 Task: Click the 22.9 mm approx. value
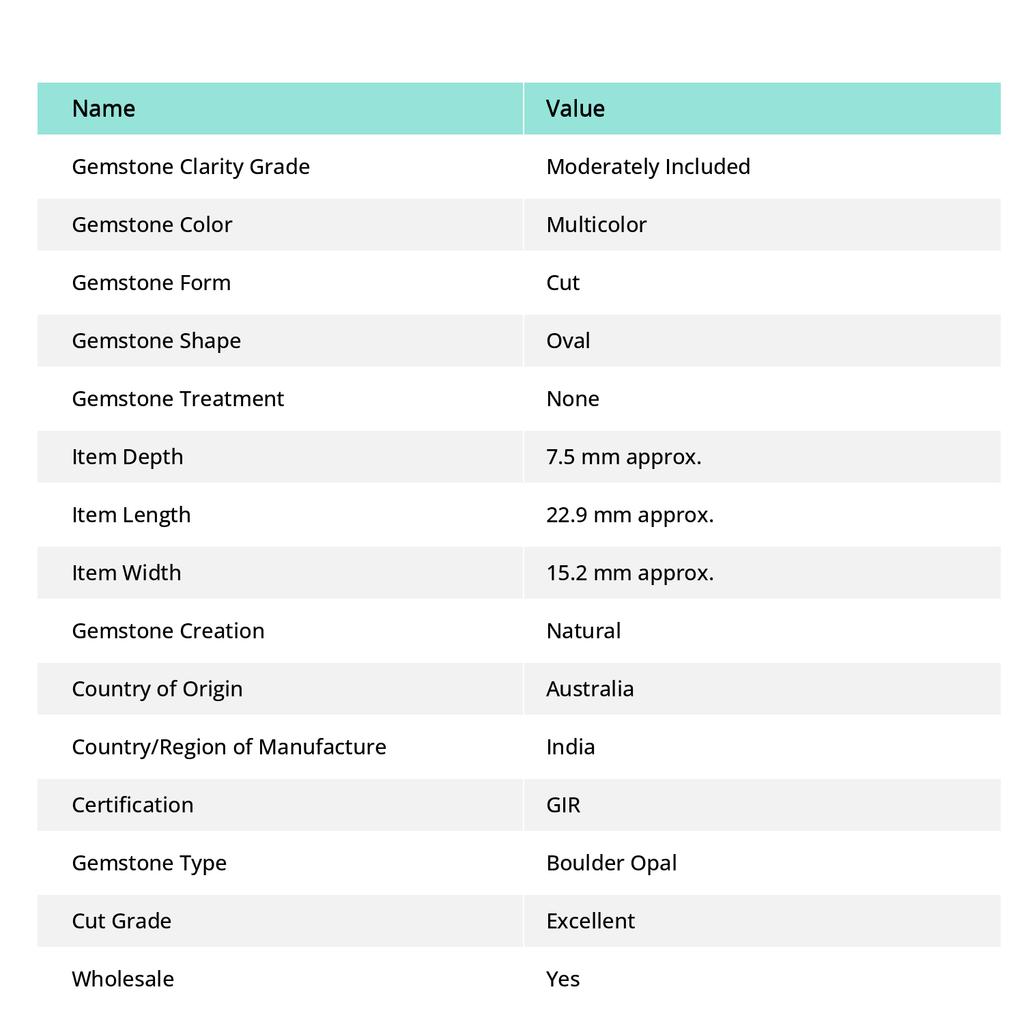pos(630,515)
